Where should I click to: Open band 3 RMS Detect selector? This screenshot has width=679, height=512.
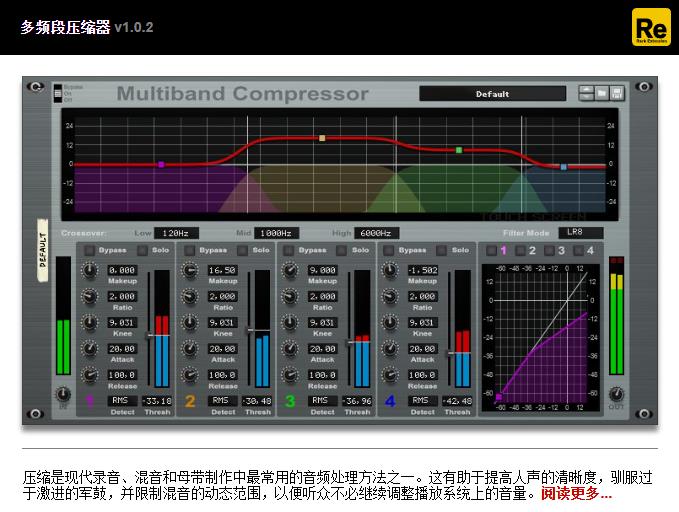pos(323,401)
